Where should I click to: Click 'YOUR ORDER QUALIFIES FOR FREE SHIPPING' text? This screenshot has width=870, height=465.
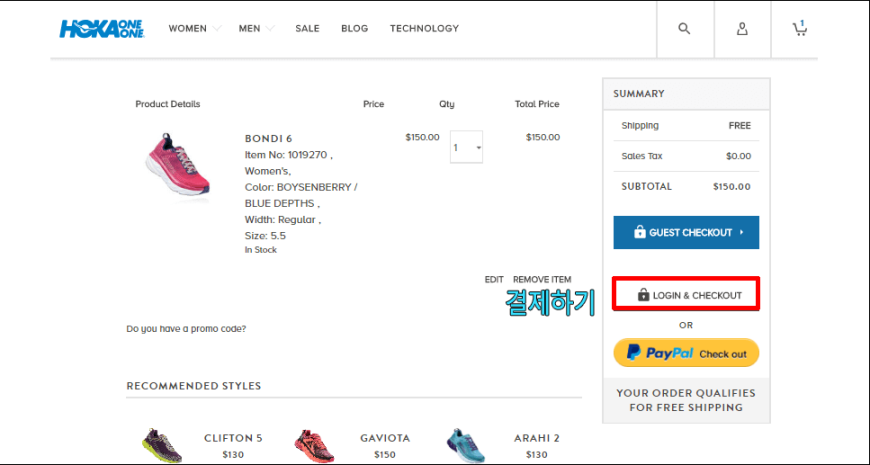(x=686, y=400)
